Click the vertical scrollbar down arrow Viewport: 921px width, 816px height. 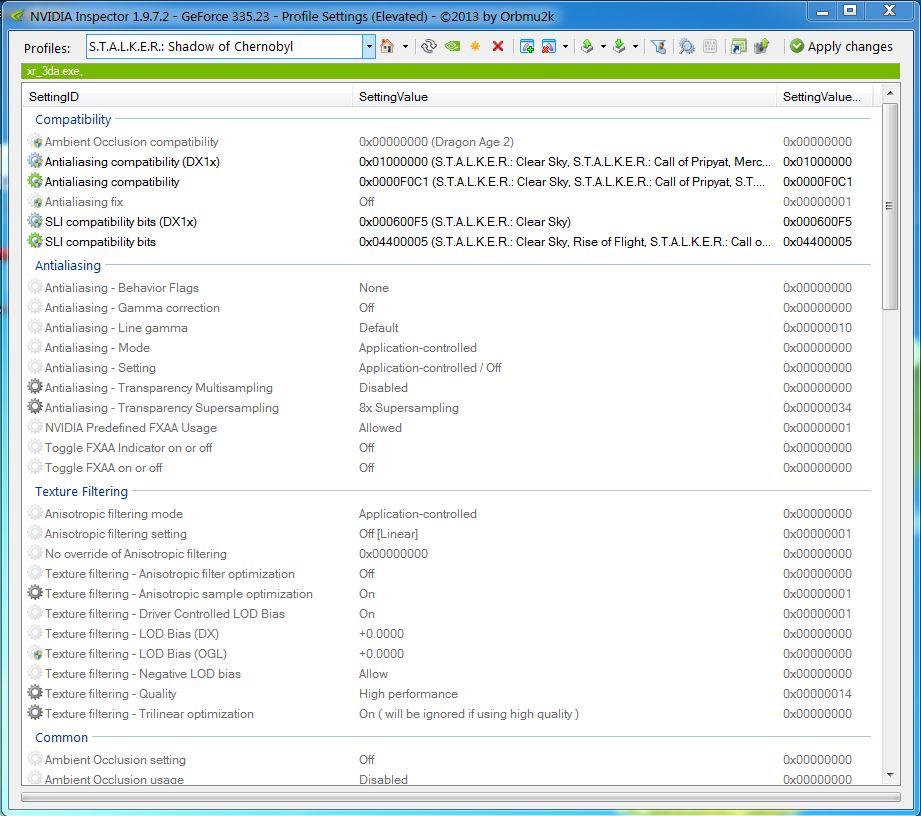[x=890, y=775]
